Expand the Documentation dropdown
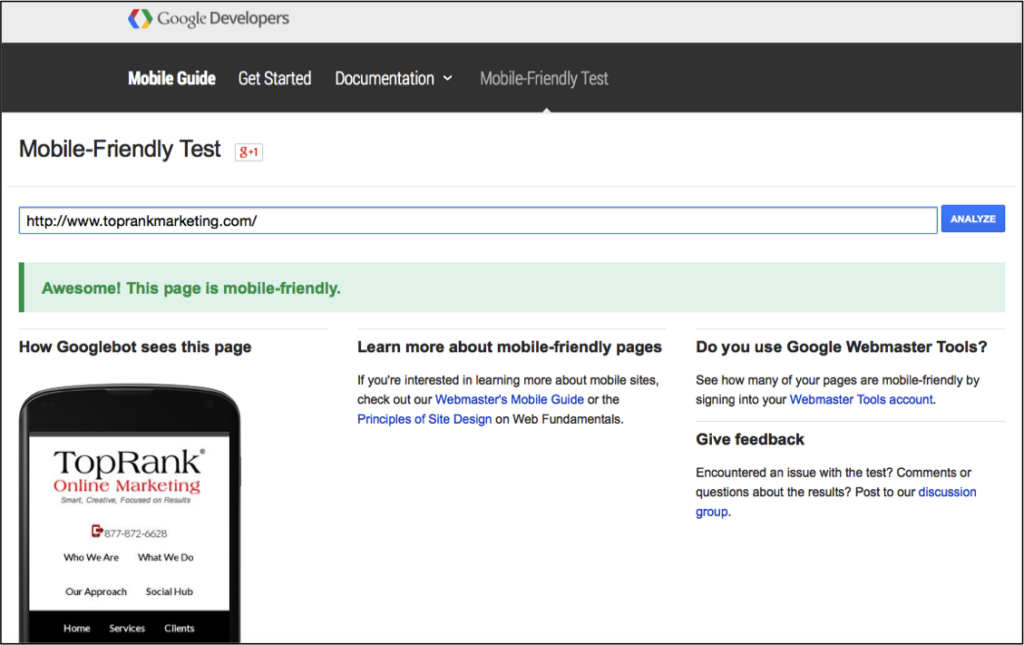The width and height of the screenshot is (1024, 645). pyautogui.click(x=393, y=78)
